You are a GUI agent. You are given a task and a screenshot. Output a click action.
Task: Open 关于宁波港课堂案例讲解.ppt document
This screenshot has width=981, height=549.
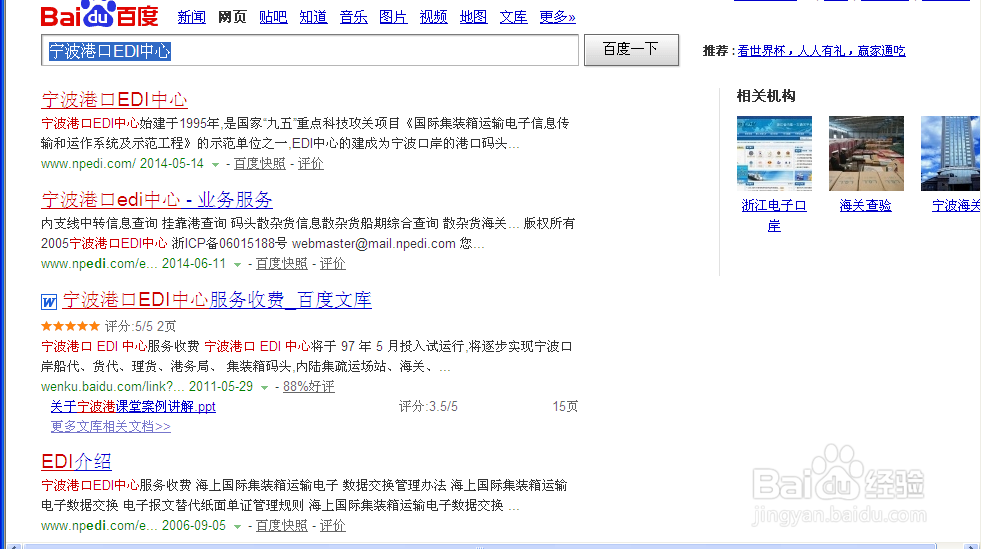coord(133,406)
